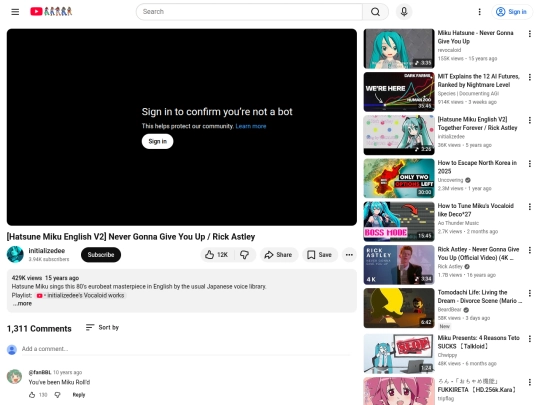Click title MIT Explains the 12 AI Futures
540x405 pixels.
pyautogui.click(x=479, y=81)
